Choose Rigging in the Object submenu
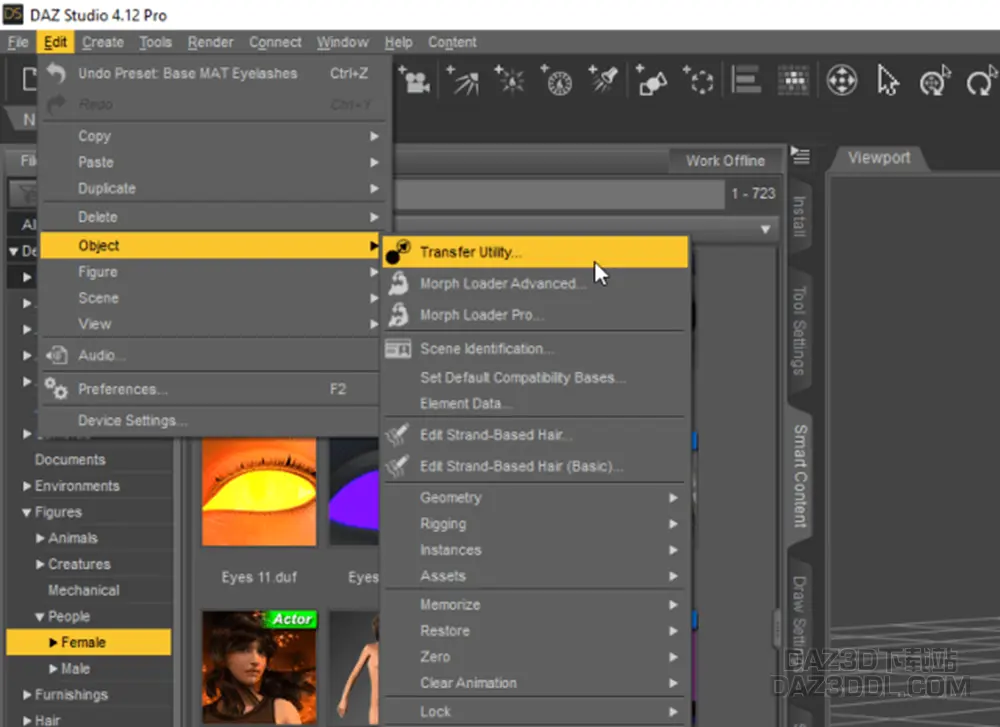The height and width of the screenshot is (727, 1000). (535, 524)
